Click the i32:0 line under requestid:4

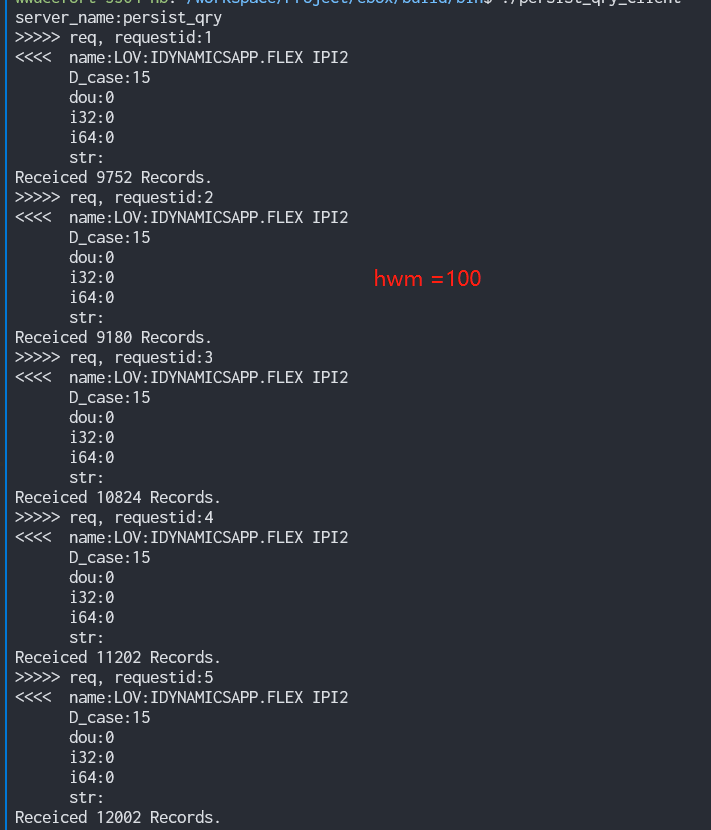92,597
